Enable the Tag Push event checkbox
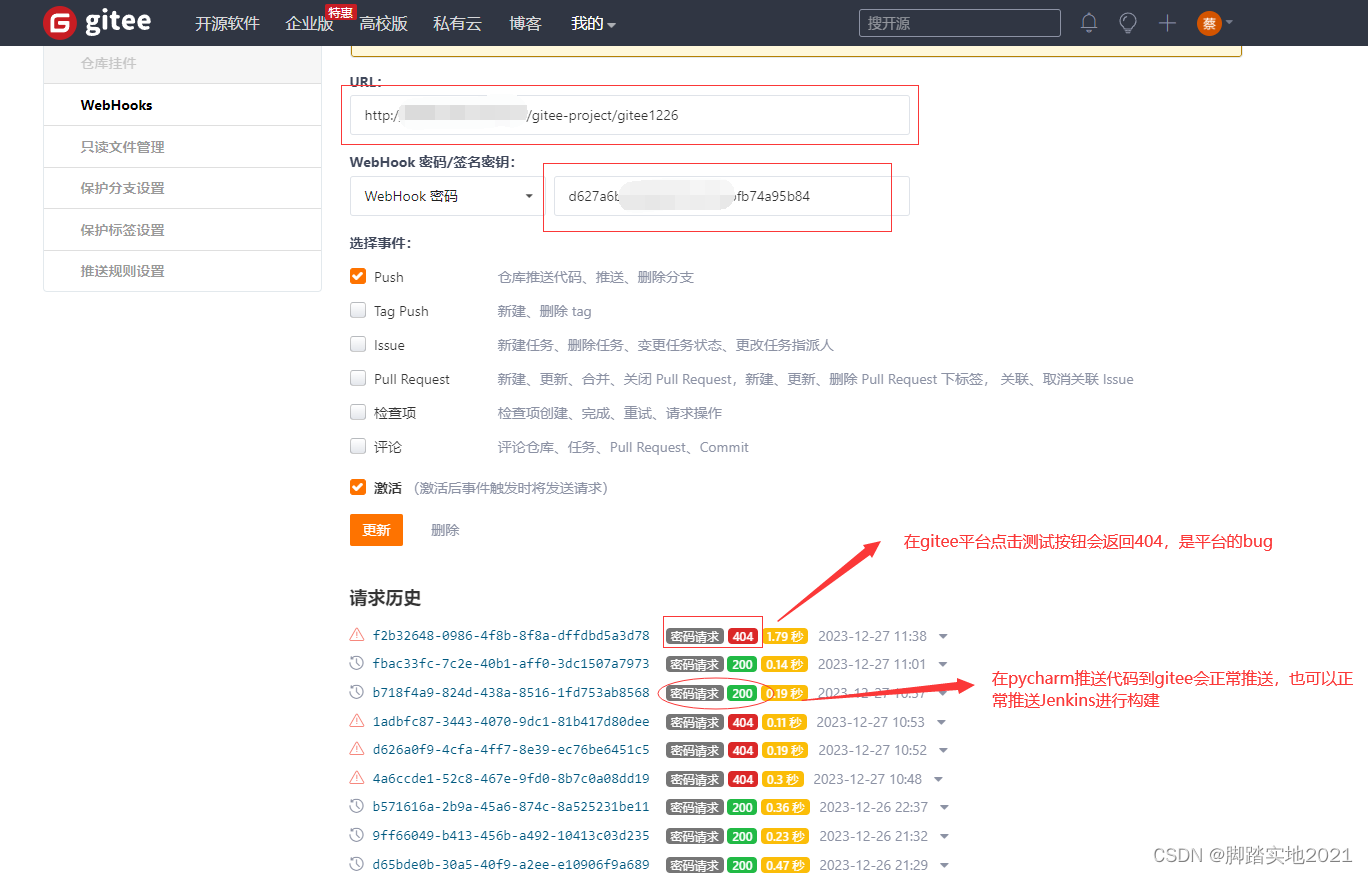Viewport: 1368px width, 874px height. pos(358,310)
